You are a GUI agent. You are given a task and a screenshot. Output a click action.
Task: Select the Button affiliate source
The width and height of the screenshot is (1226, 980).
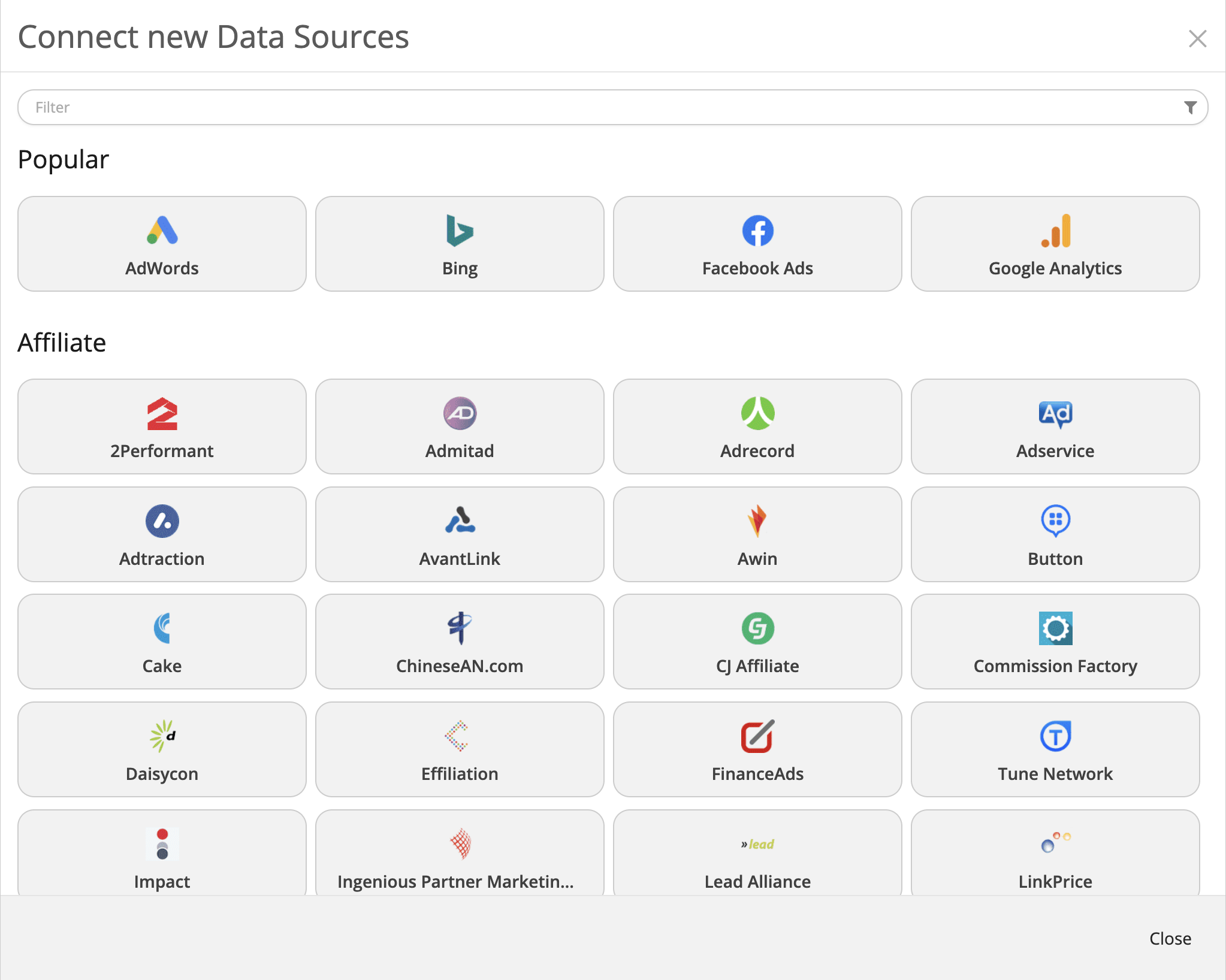[x=1055, y=534]
